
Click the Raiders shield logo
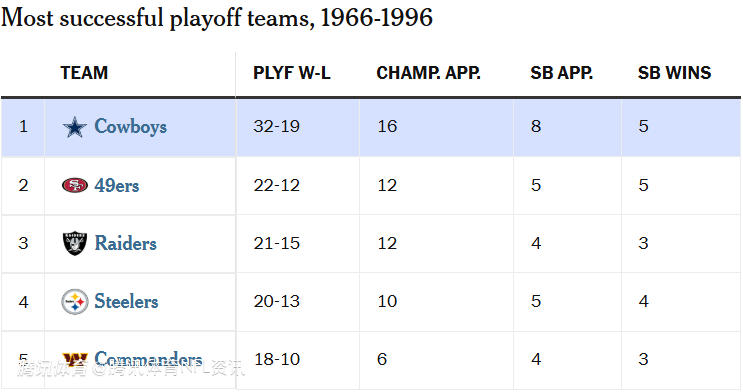75,244
